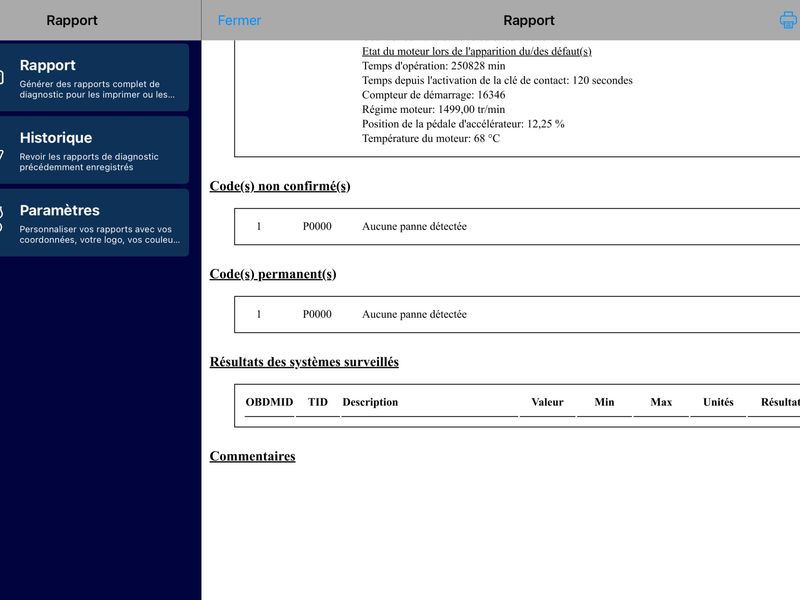Click the Unités column header
800x600 pixels.
(x=718, y=402)
